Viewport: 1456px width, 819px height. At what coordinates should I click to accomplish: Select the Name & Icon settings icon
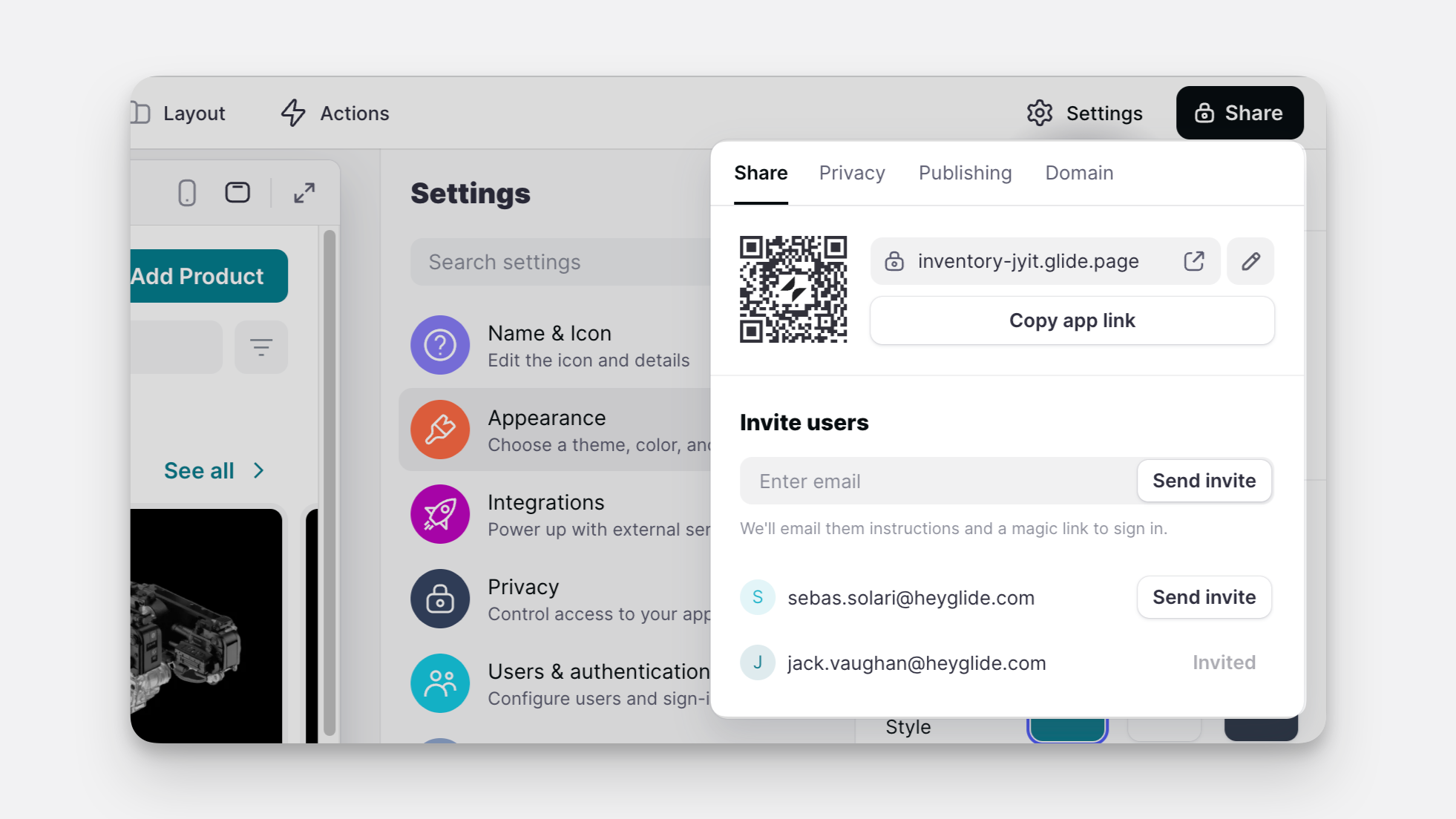(440, 345)
